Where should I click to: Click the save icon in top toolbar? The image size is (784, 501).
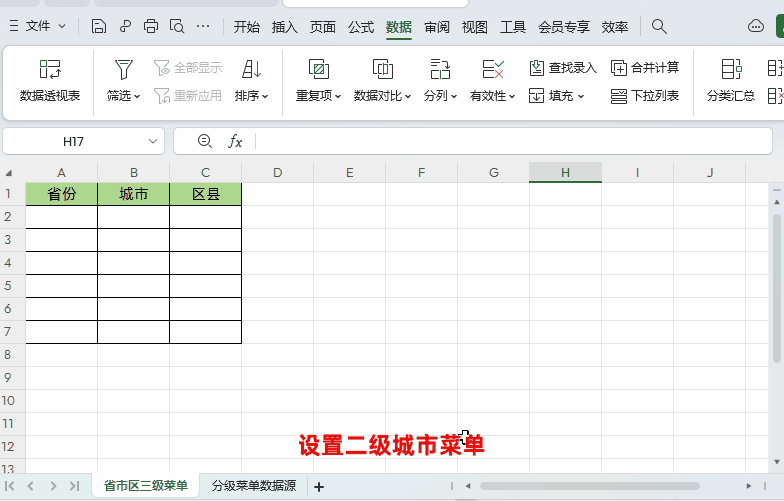99,26
